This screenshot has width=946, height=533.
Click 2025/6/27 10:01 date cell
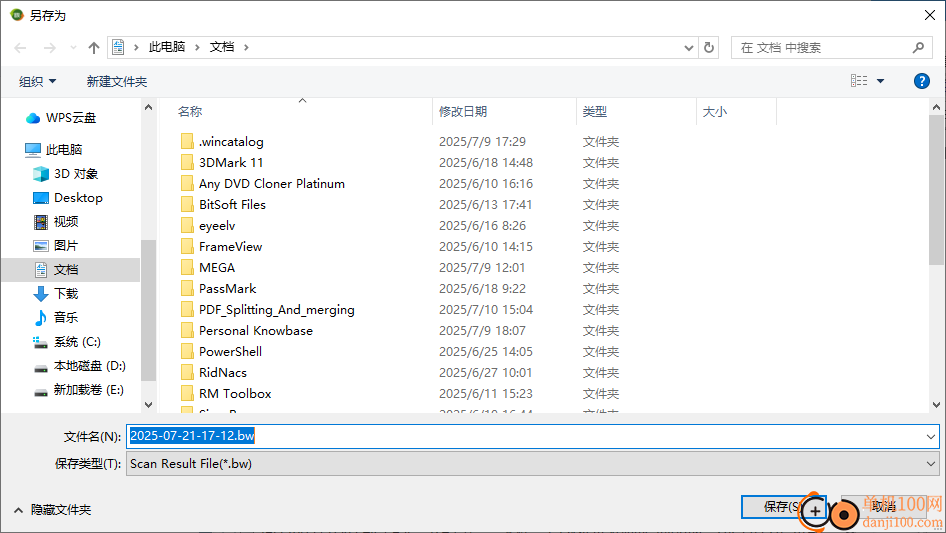pyautogui.click(x=485, y=372)
